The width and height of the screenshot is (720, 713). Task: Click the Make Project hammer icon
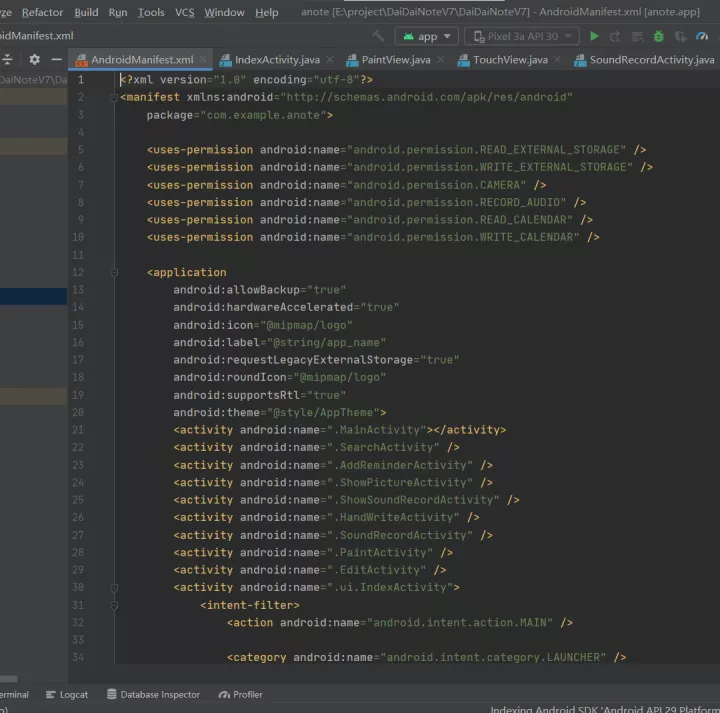[x=377, y=36]
